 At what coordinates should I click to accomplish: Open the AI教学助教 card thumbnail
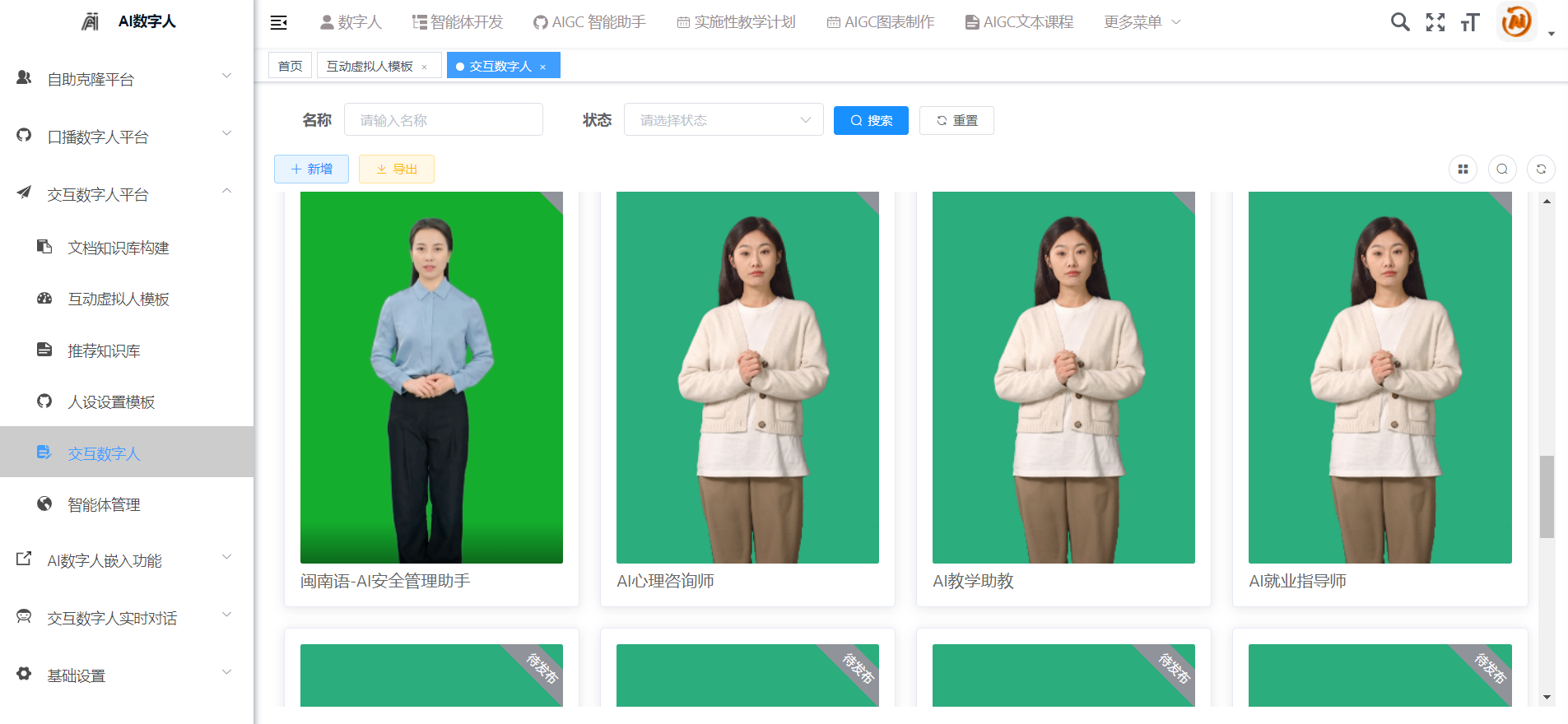(x=1063, y=378)
